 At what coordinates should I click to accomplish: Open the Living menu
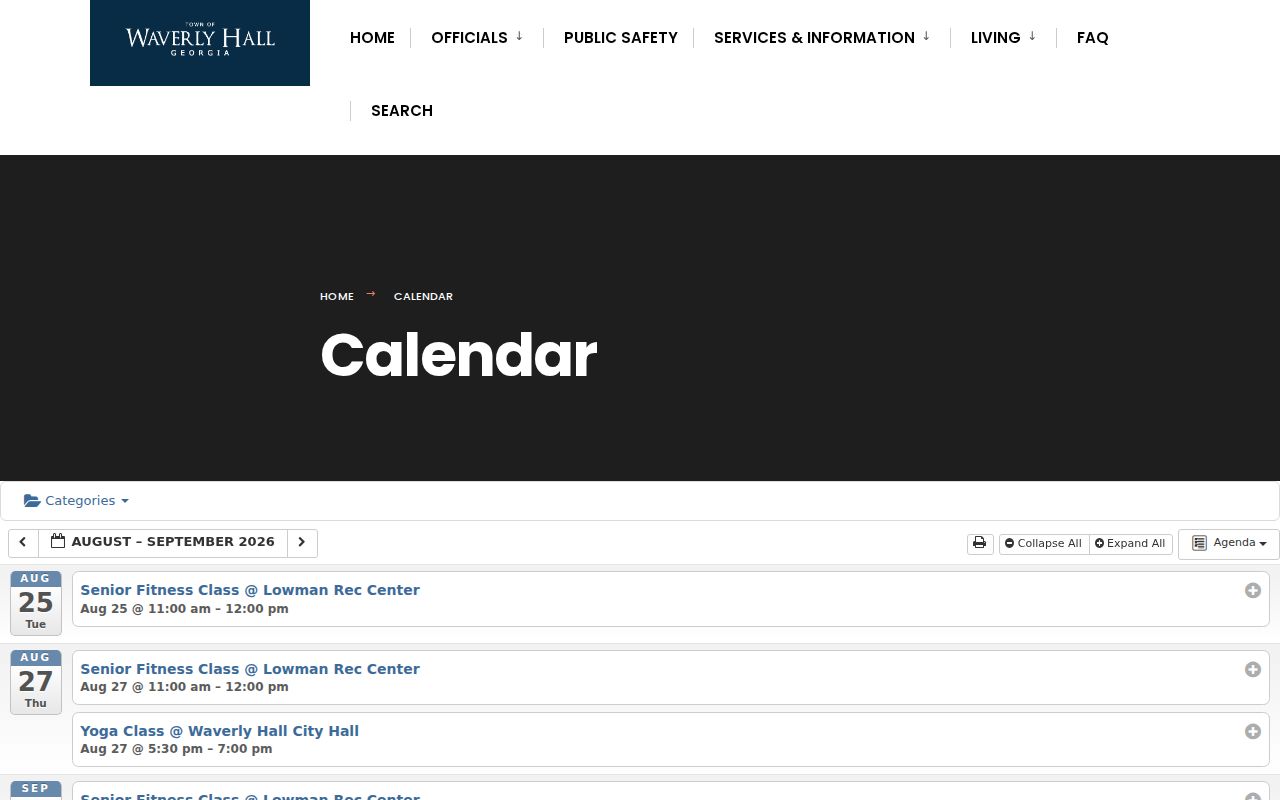tap(995, 38)
